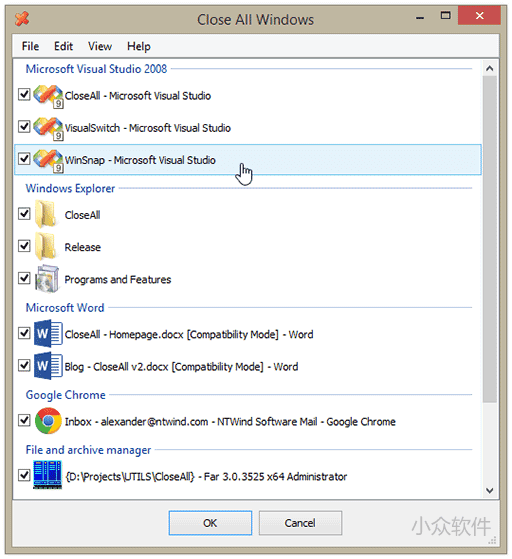The image size is (512, 559).
Task: Click the resize grip in the bottom corner
Action: 493,541
